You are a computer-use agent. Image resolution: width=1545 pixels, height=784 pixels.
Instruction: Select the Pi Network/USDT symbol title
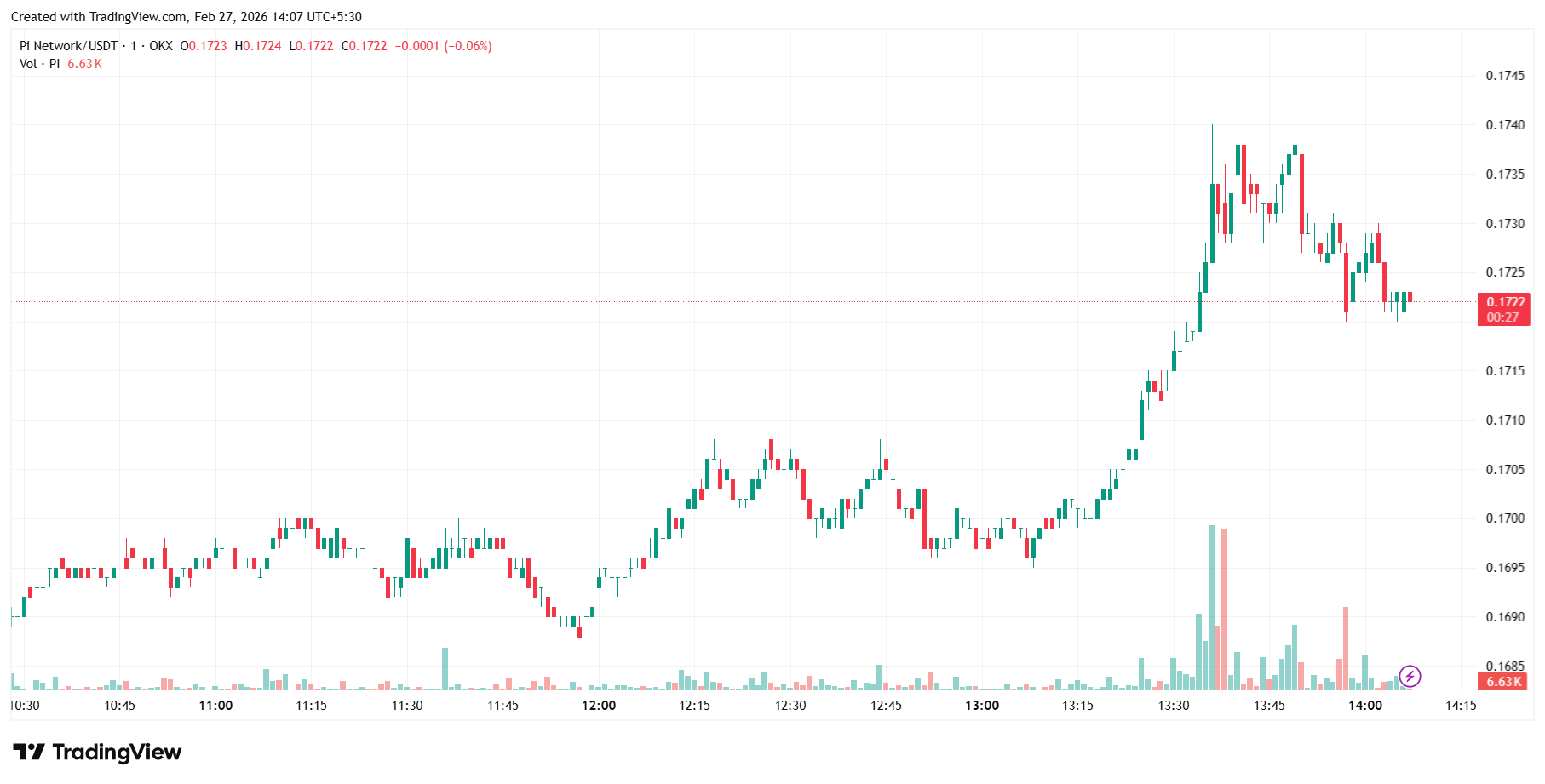(68, 46)
